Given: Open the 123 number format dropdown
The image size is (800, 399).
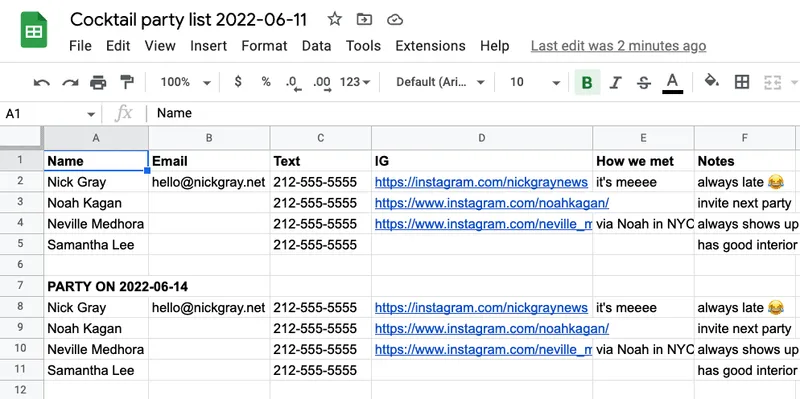Looking at the screenshot, I should tap(355, 82).
